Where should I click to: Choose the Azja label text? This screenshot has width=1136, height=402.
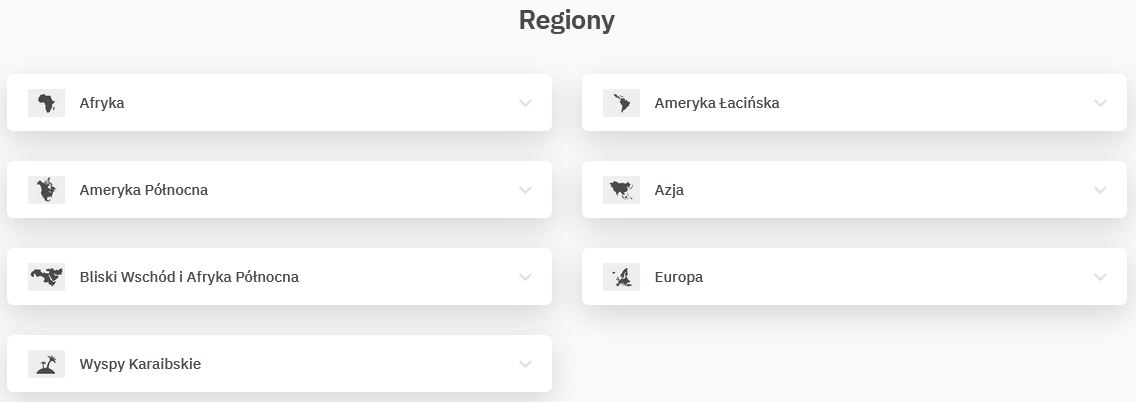(x=669, y=190)
